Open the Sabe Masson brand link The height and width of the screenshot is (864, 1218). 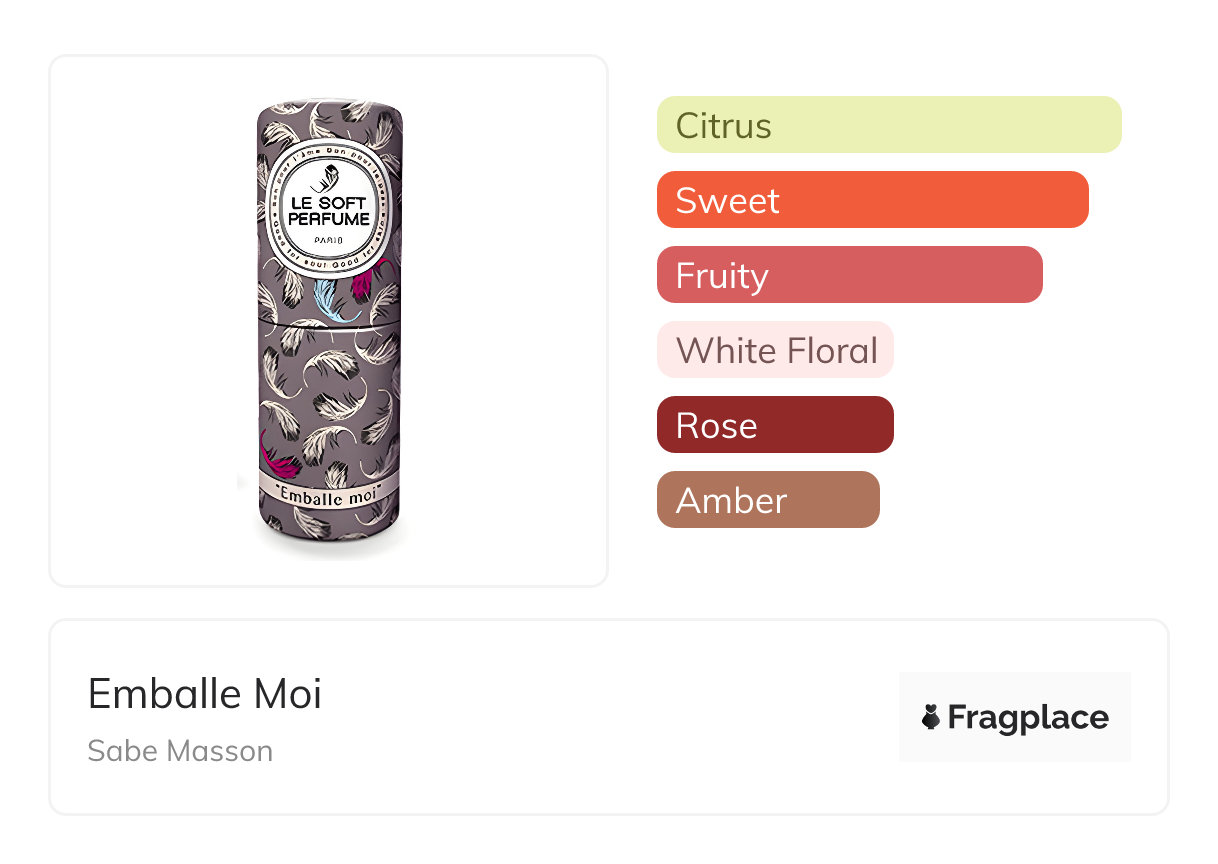point(180,751)
